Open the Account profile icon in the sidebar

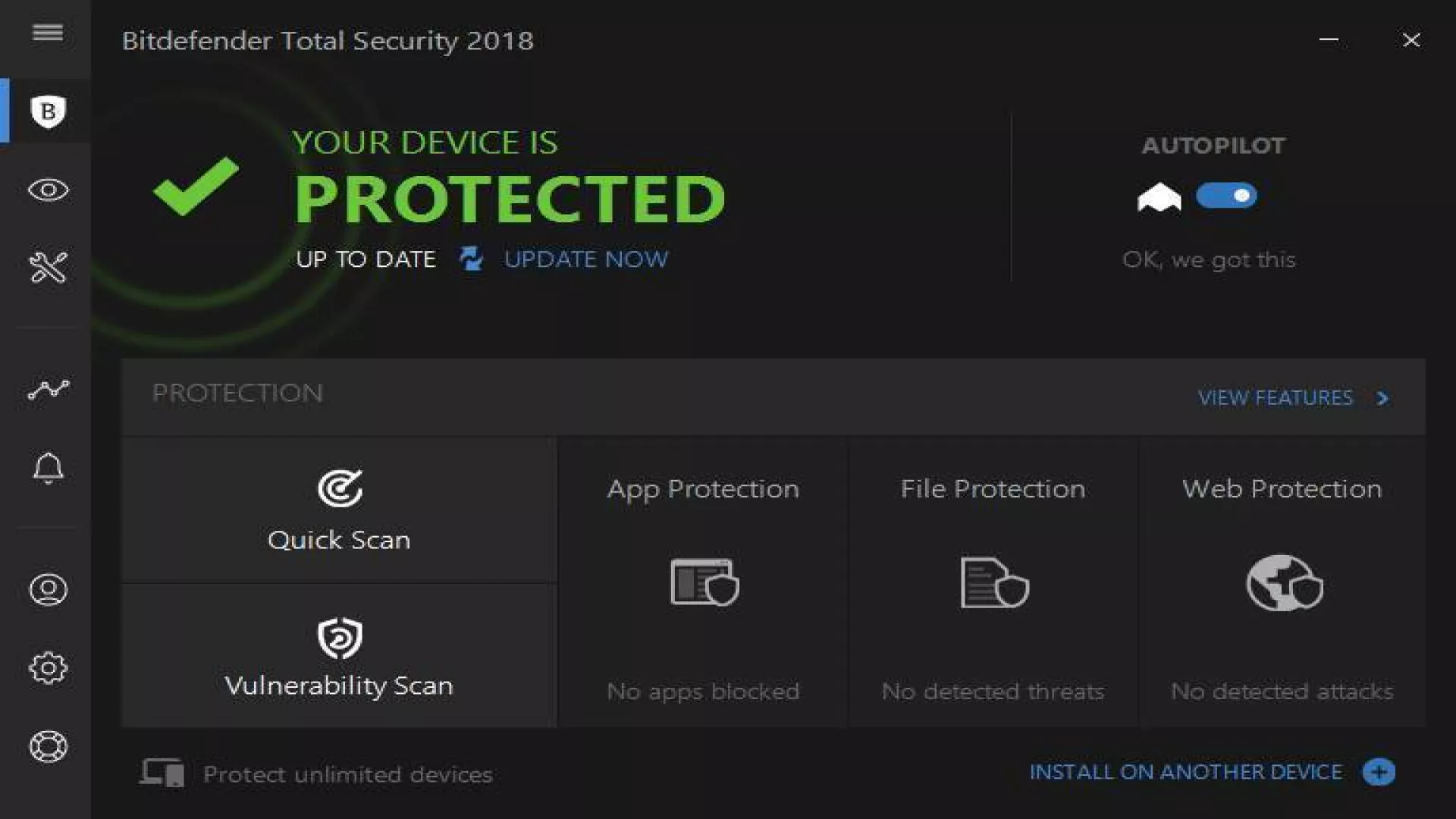(x=48, y=589)
